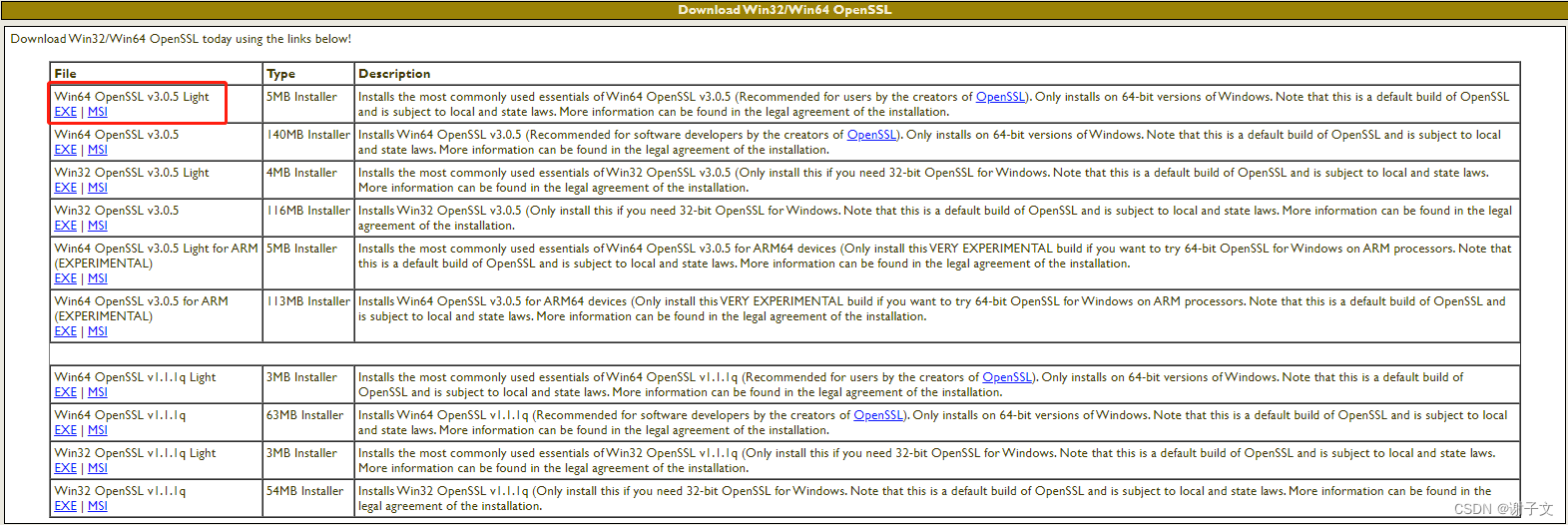1568x525 pixels.
Task: Download the Win64 OpenSSL v3.0.5 Light EXE
Action: (65, 112)
